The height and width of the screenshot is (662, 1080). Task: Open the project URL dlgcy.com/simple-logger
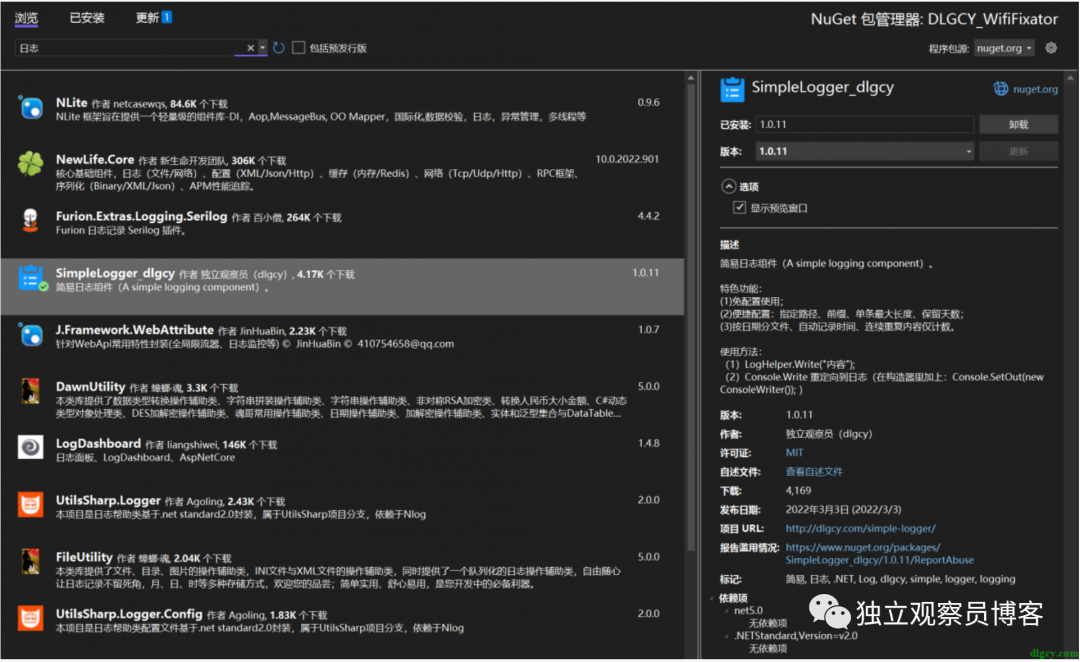point(860,529)
